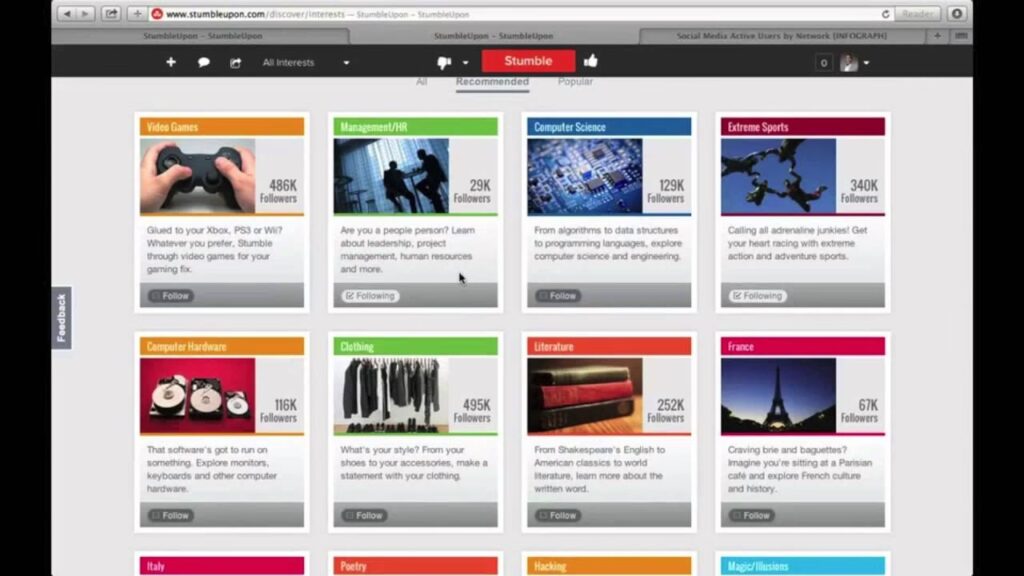Click the Safari reload page icon
Screen dimensions: 1024x576
point(886,14)
